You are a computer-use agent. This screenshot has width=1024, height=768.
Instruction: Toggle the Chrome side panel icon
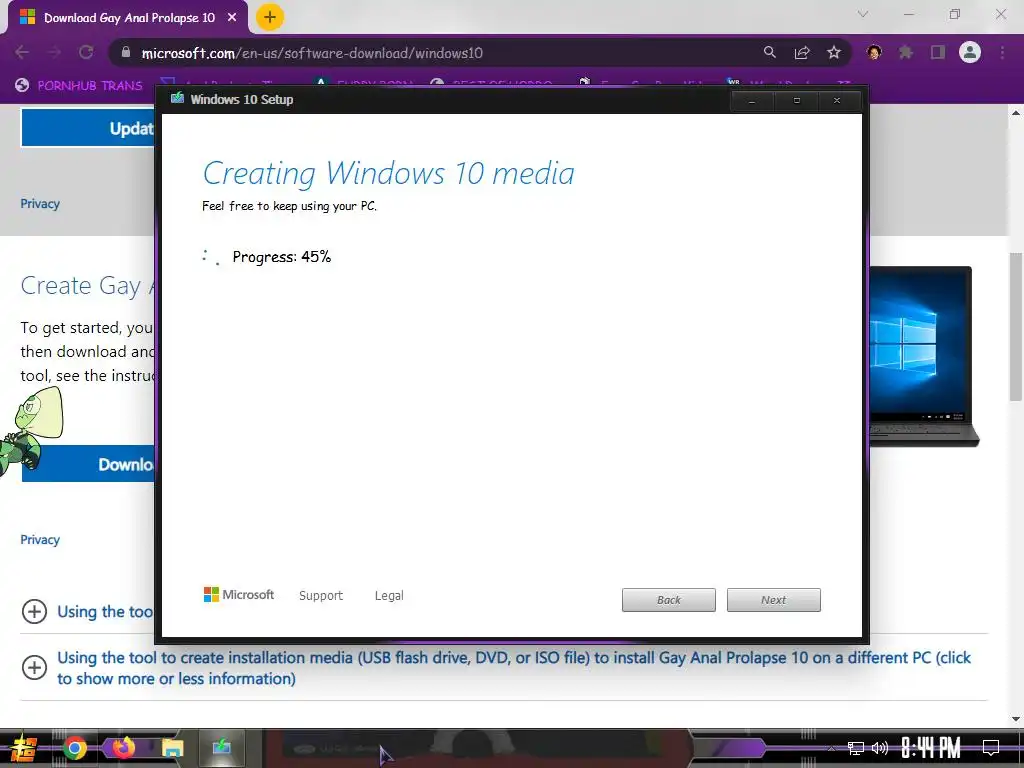(x=938, y=52)
